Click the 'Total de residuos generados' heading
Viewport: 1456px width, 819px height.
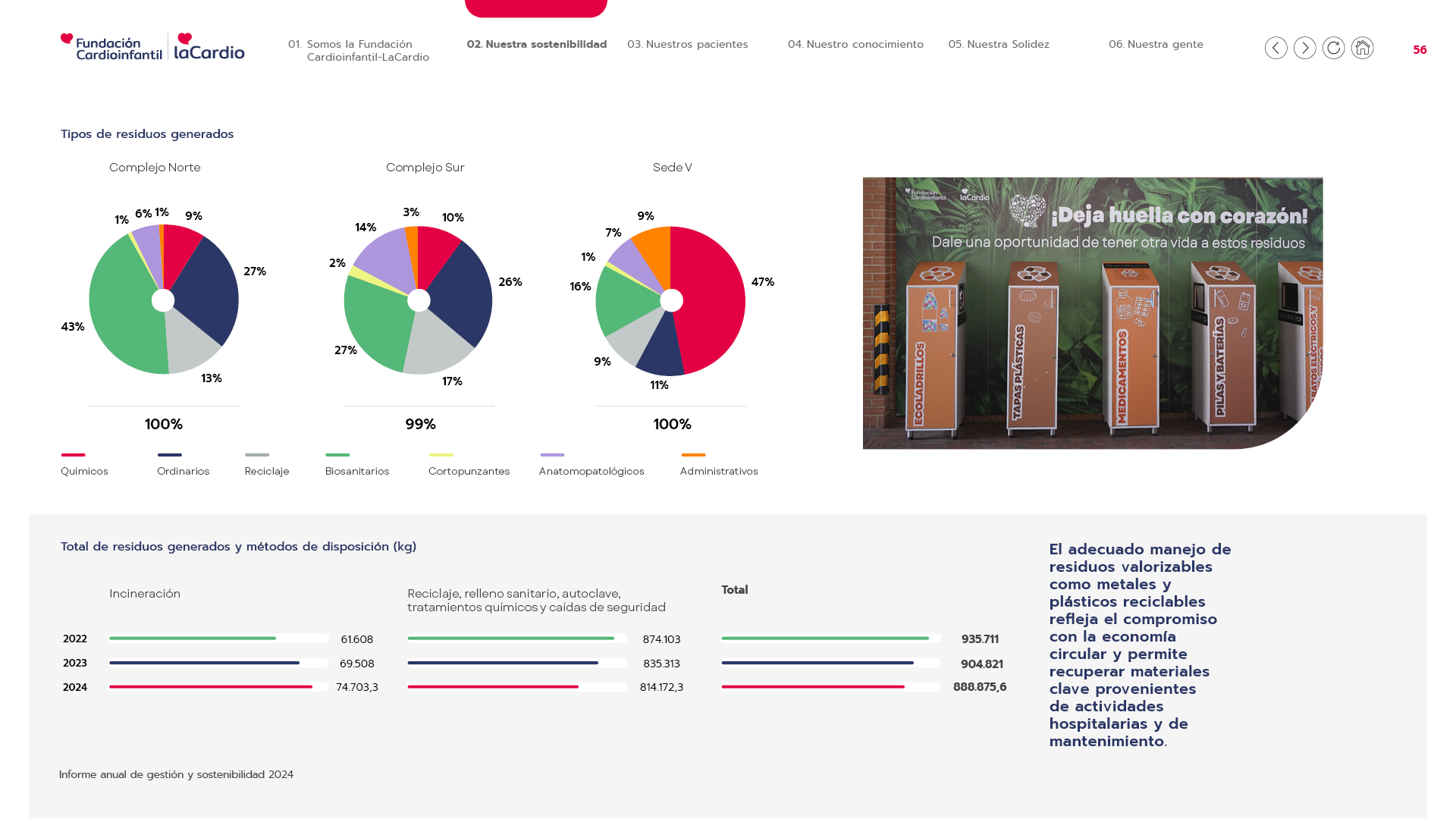238,547
